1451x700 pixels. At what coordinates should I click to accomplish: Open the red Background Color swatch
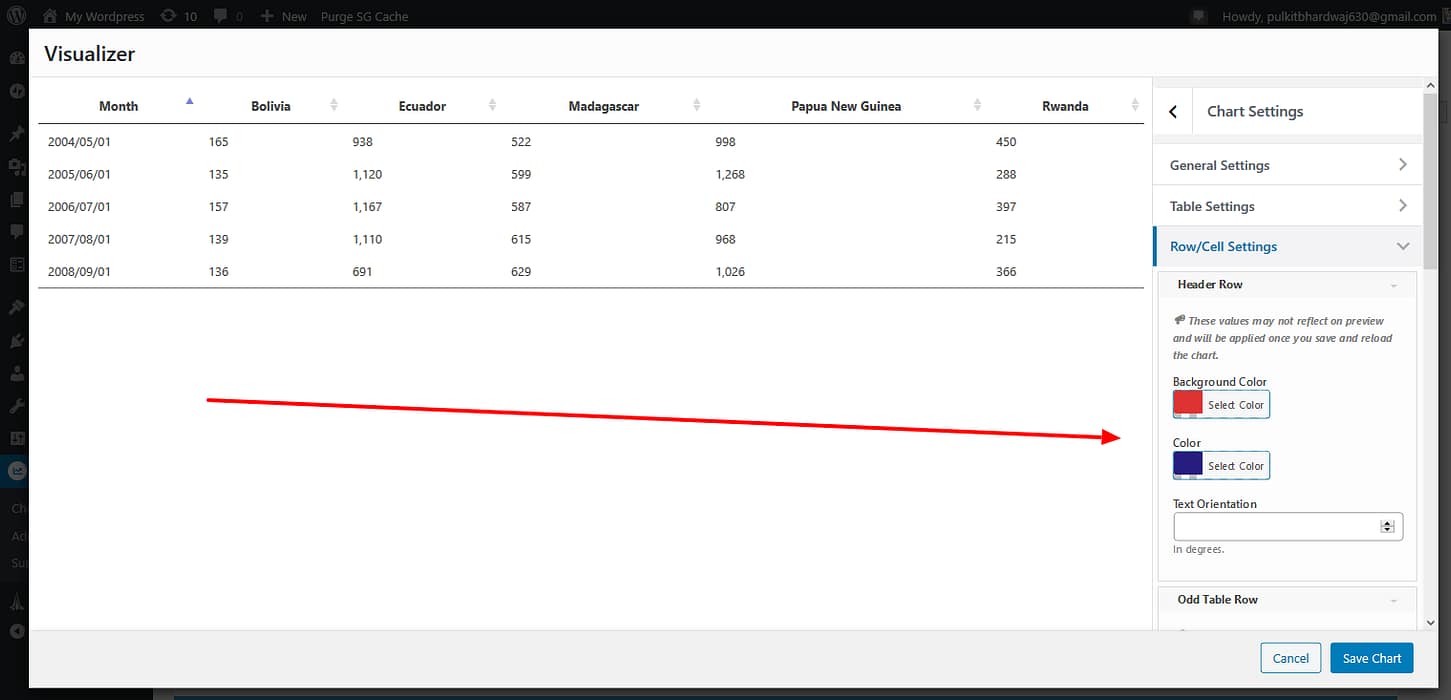(1188, 404)
